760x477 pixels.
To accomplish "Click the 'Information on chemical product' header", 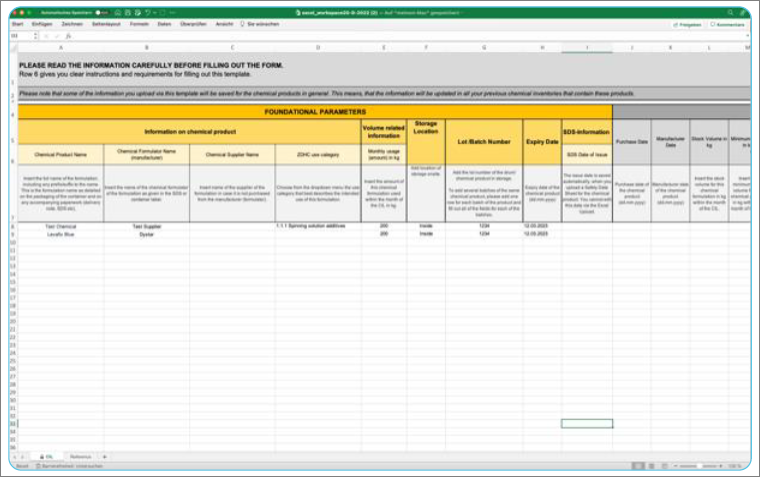I will click(x=190, y=131).
